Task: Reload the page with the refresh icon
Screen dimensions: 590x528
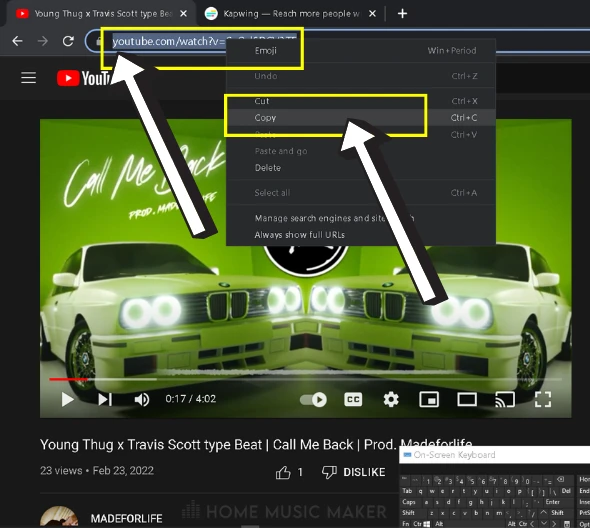Action: pyautogui.click(x=68, y=41)
